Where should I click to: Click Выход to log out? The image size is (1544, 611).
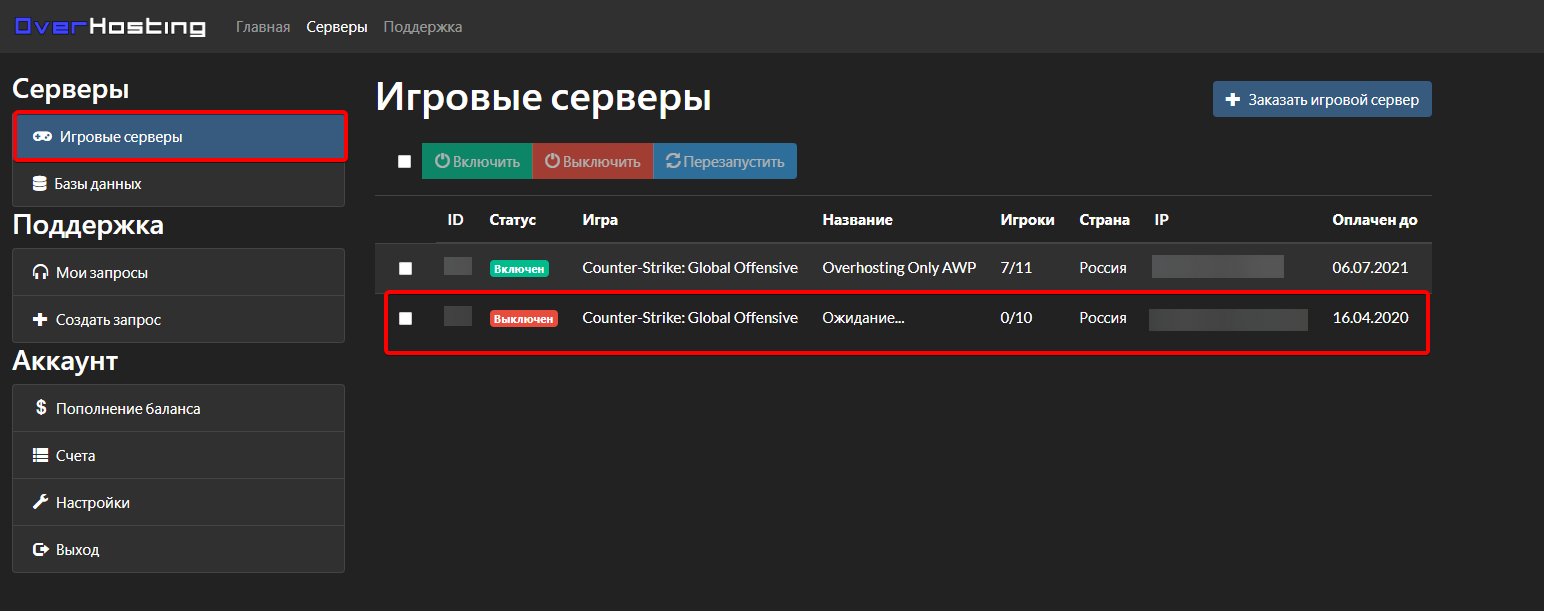coord(179,549)
